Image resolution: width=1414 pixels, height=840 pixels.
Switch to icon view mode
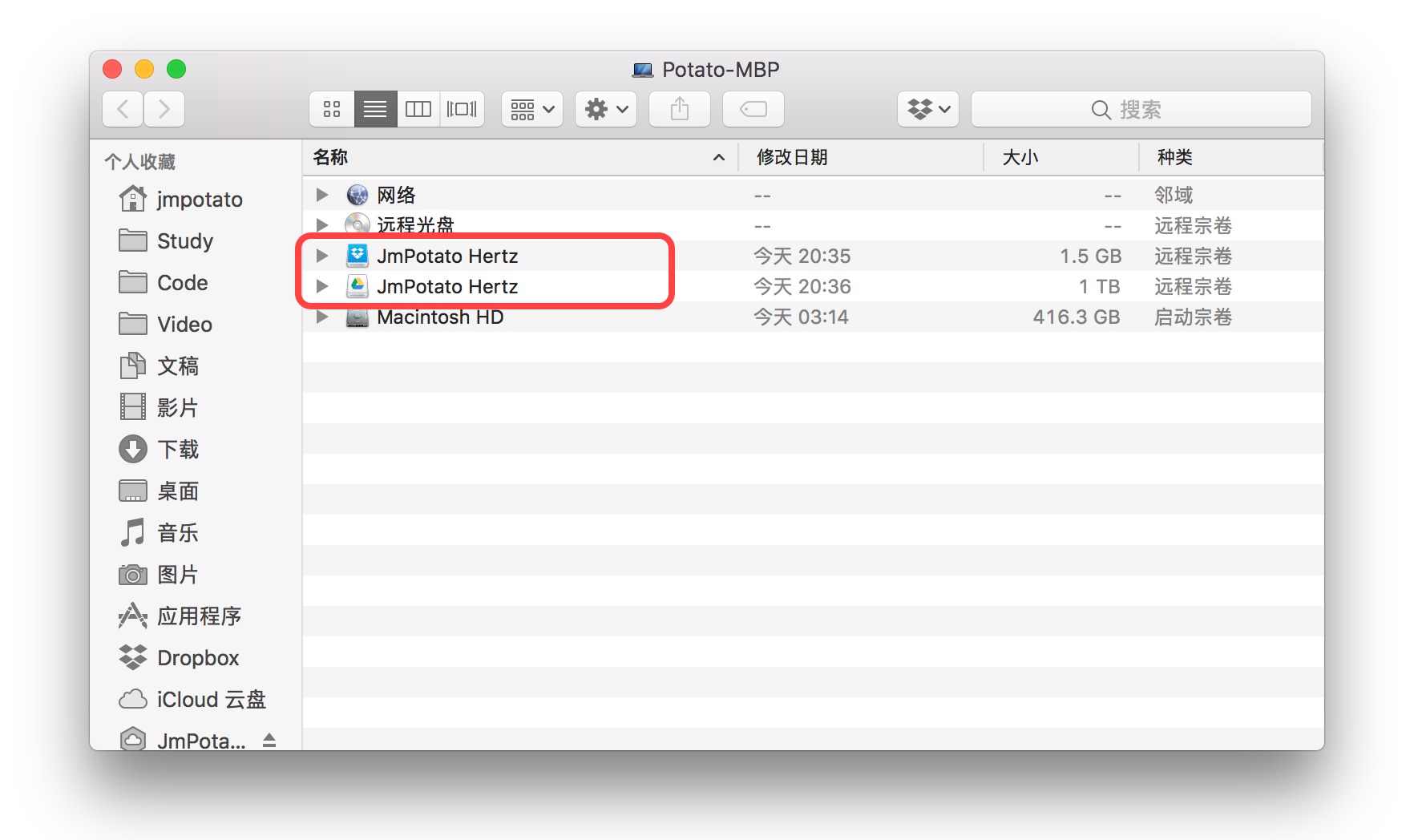(332, 109)
